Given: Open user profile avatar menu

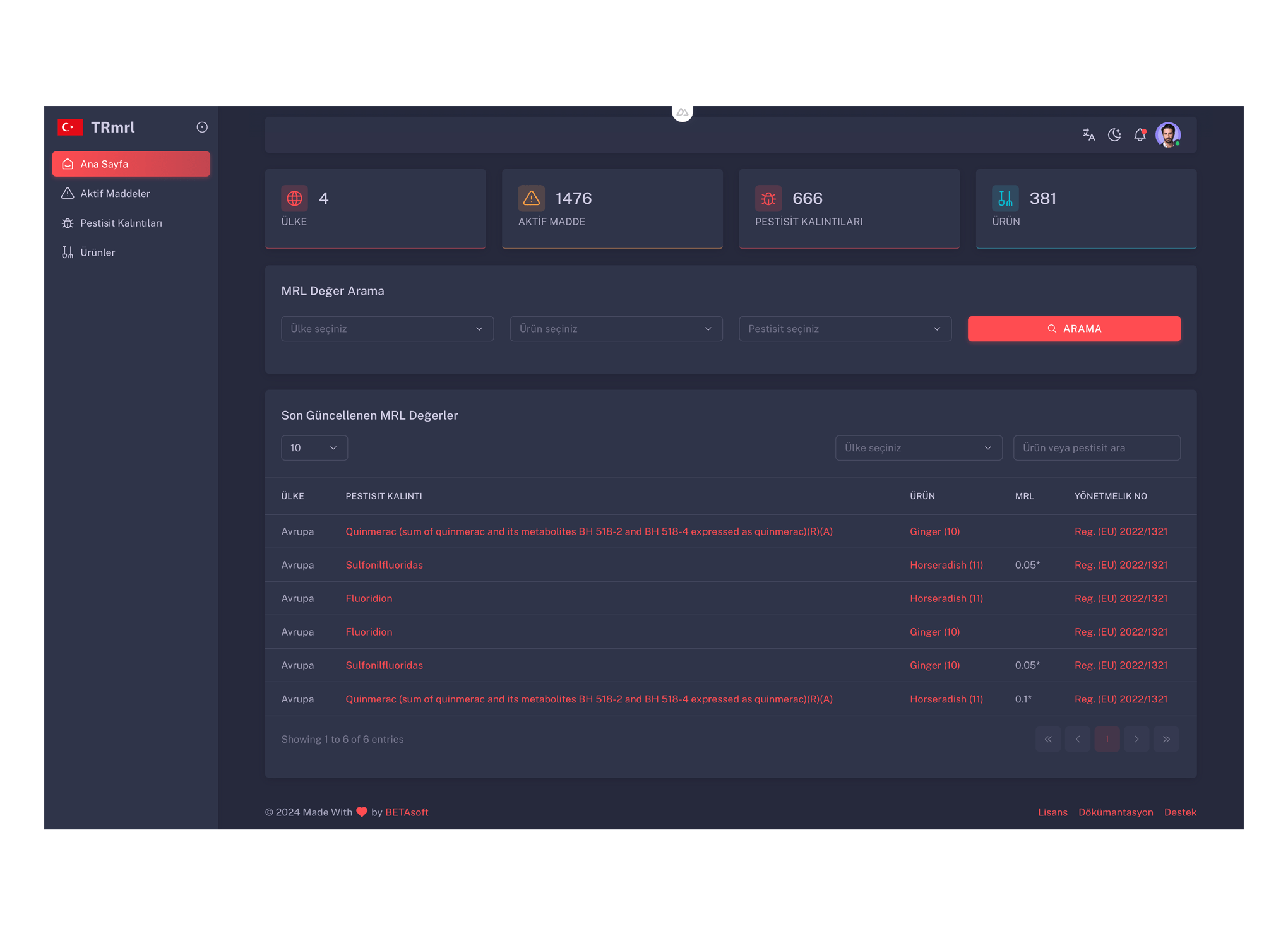Looking at the screenshot, I should pyautogui.click(x=1167, y=134).
